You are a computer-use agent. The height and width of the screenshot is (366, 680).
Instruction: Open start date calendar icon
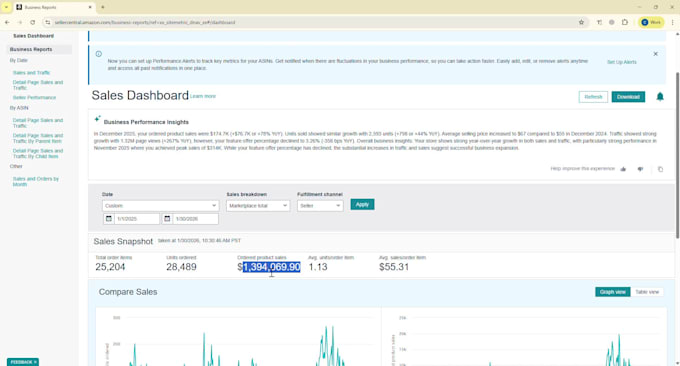109,219
